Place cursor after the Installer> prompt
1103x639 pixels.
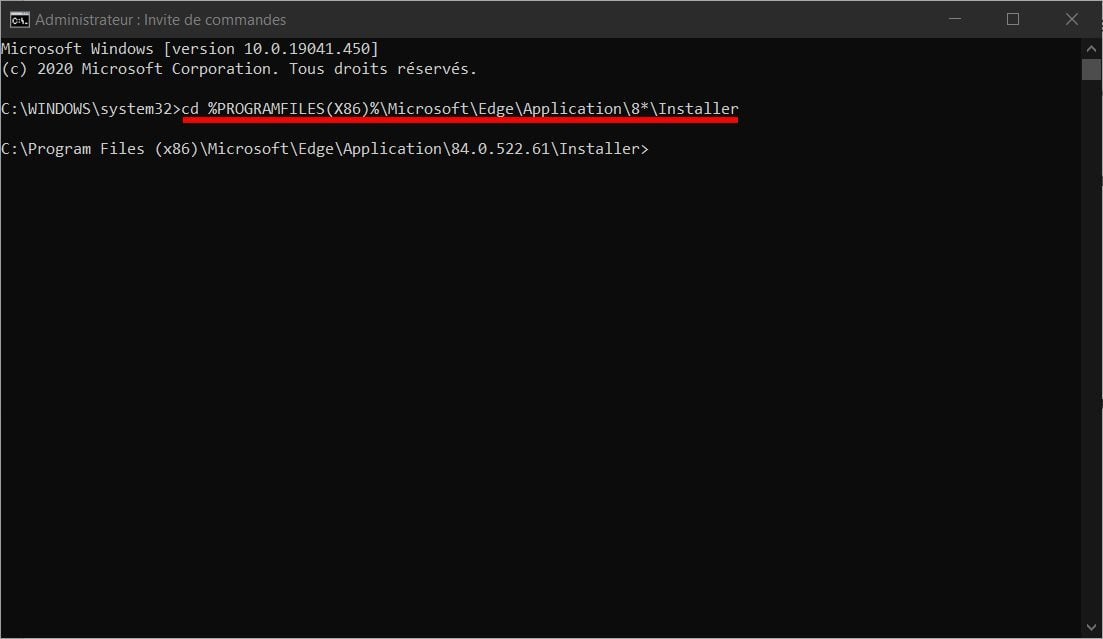point(654,148)
